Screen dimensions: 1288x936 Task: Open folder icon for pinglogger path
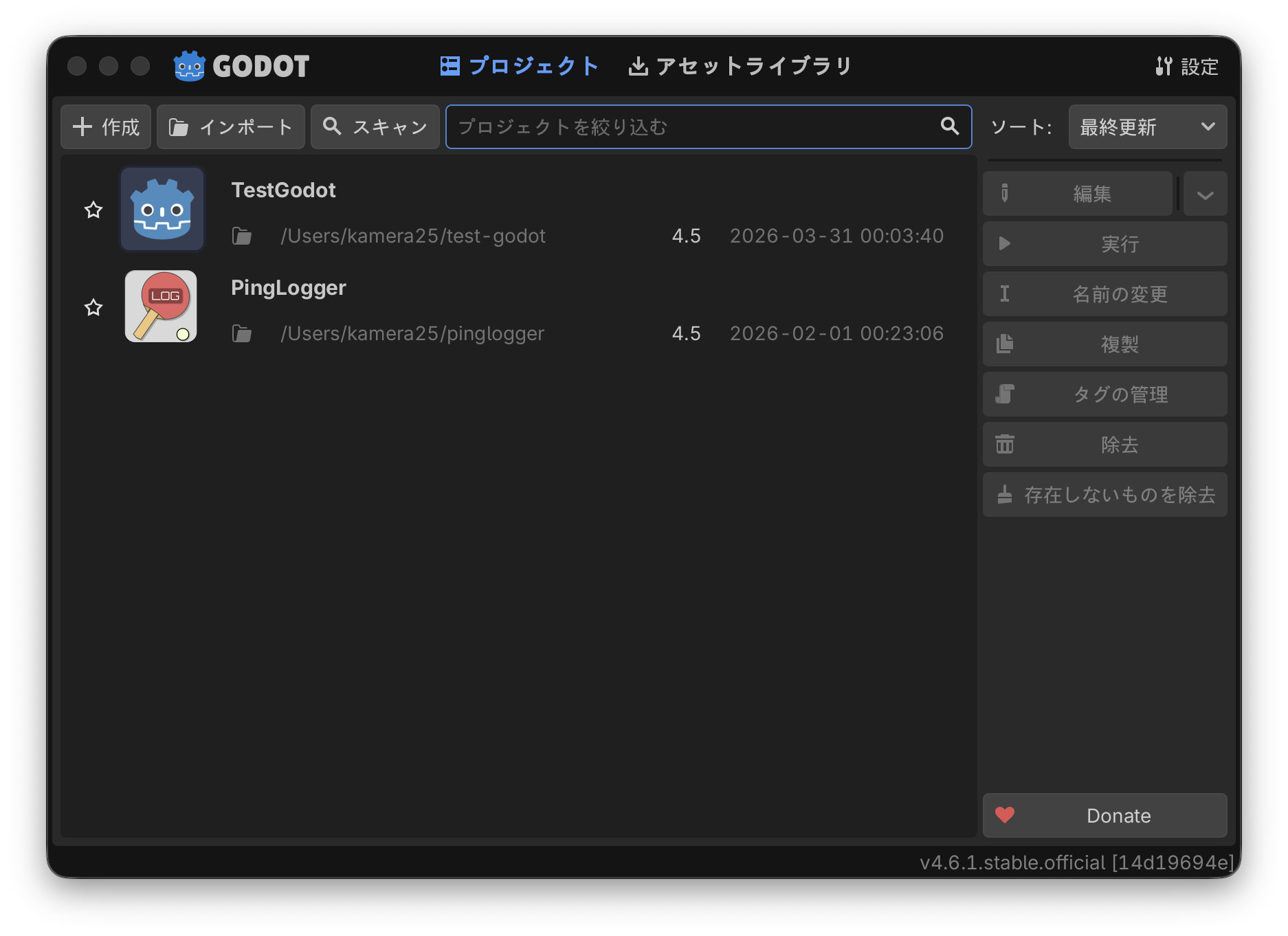click(x=241, y=334)
